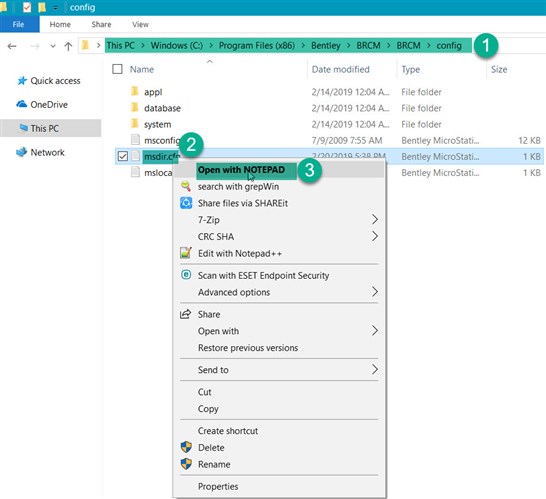Click the shield icon beside Rename
This screenshot has height=499, width=546.
click(x=186, y=464)
